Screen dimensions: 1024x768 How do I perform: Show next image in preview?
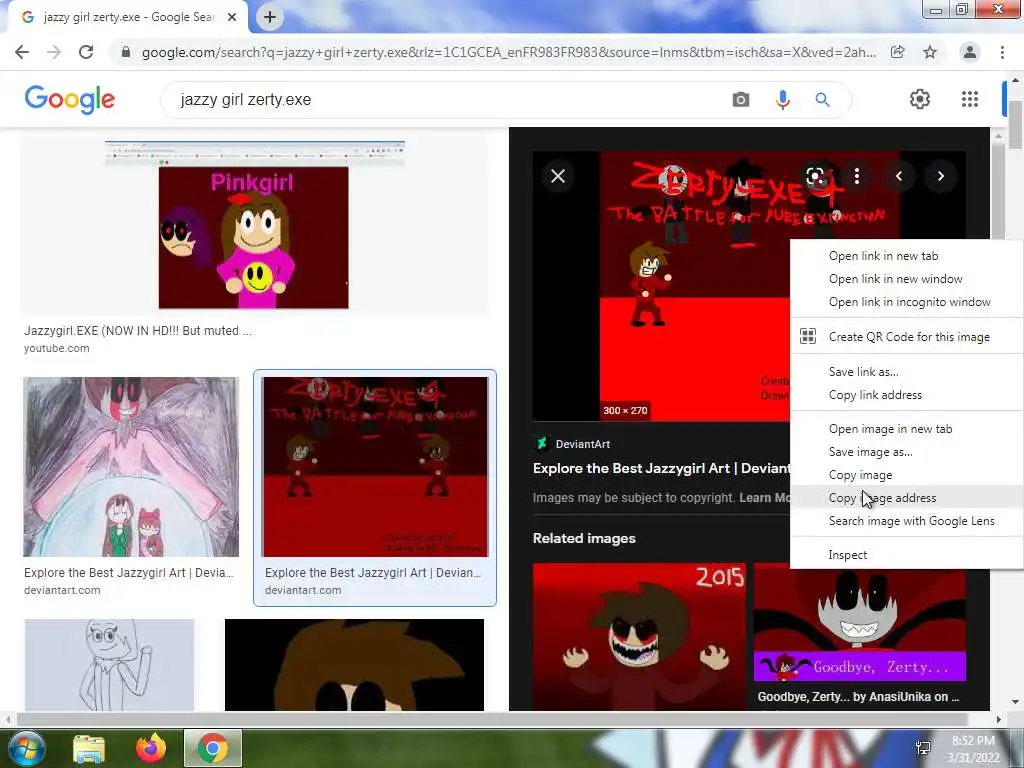click(x=940, y=176)
